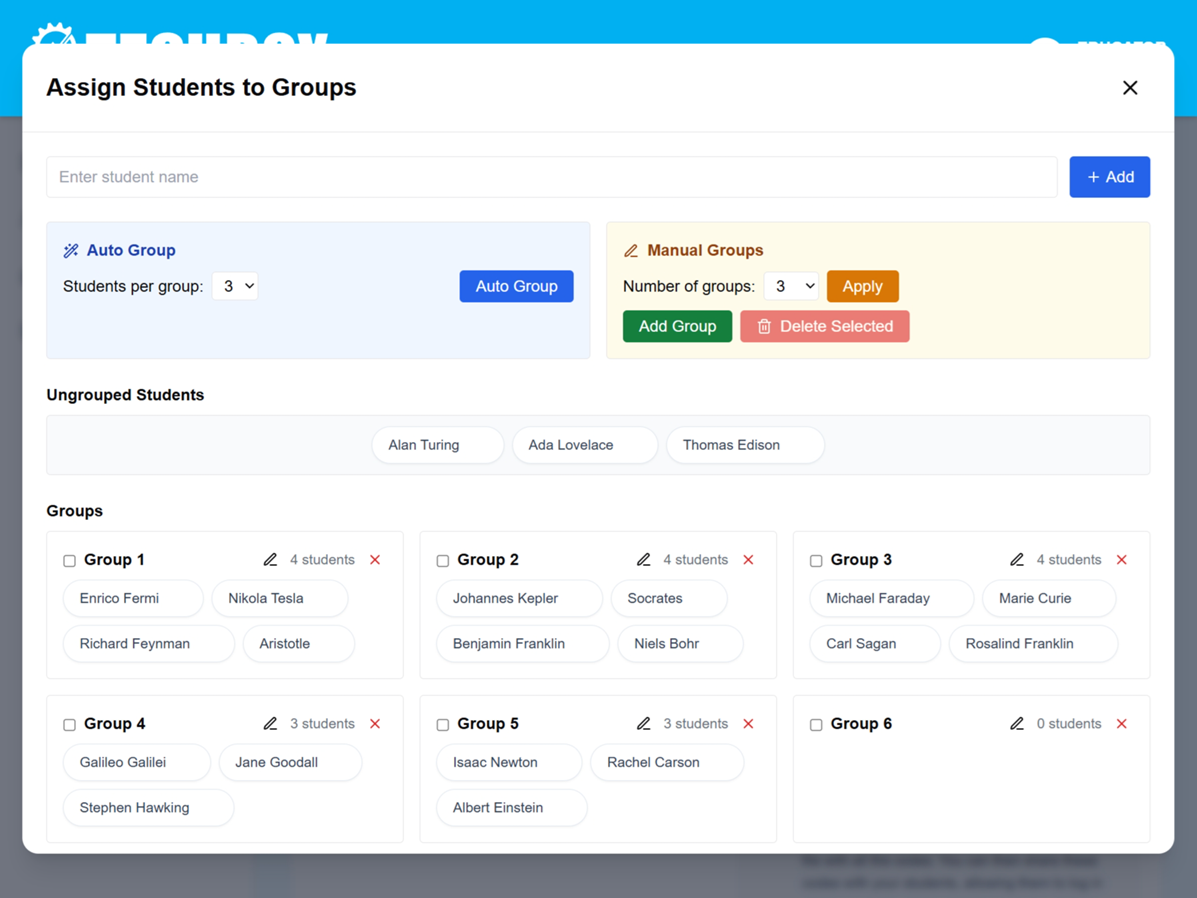Open the Students per group dropdown
Viewport: 1197px width, 898px height.
pyautogui.click(x=235, y=286)
